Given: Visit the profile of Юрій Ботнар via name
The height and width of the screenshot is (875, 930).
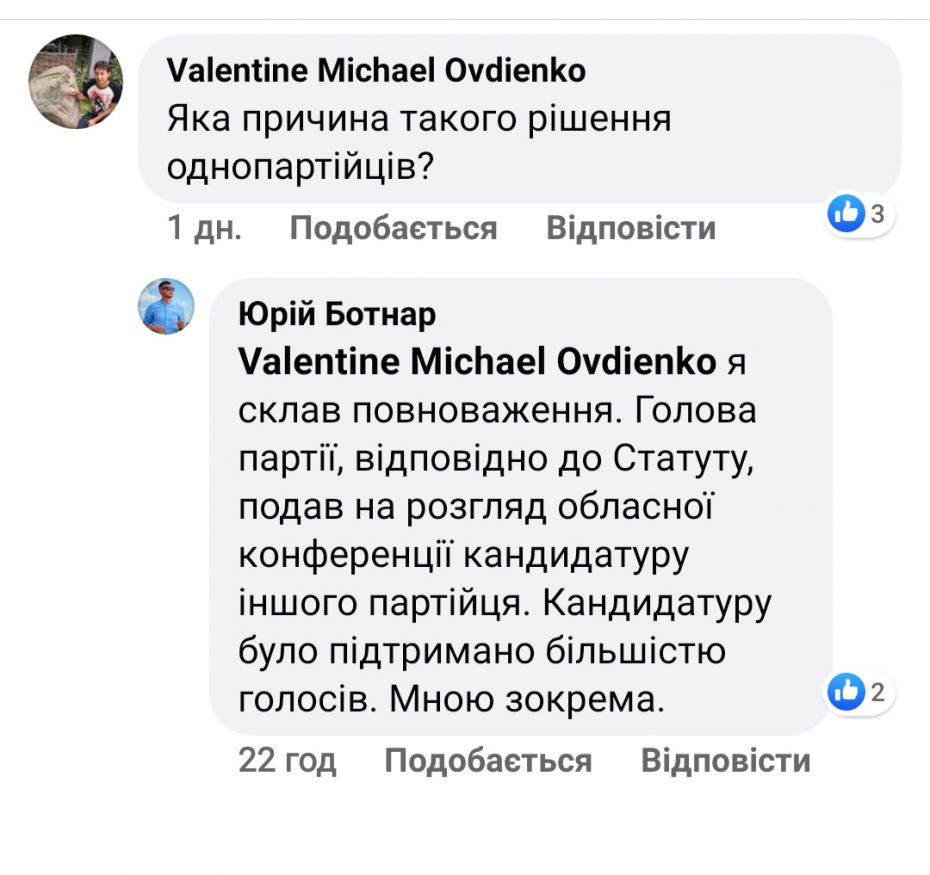Looking at the screenshot, I should point(337,314).
